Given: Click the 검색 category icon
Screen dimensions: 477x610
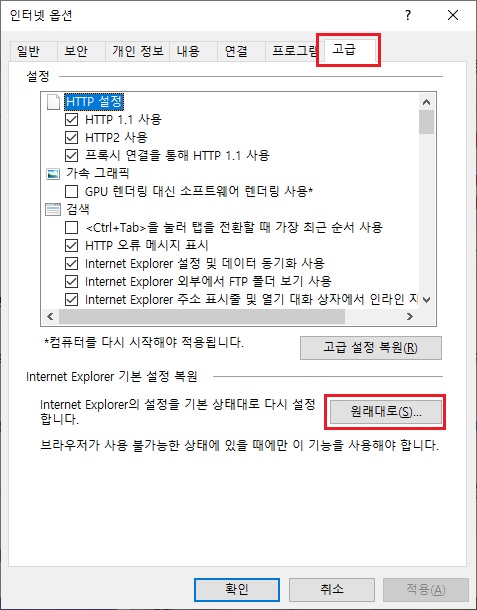Looking at the screenshot, I should (53, 210).
